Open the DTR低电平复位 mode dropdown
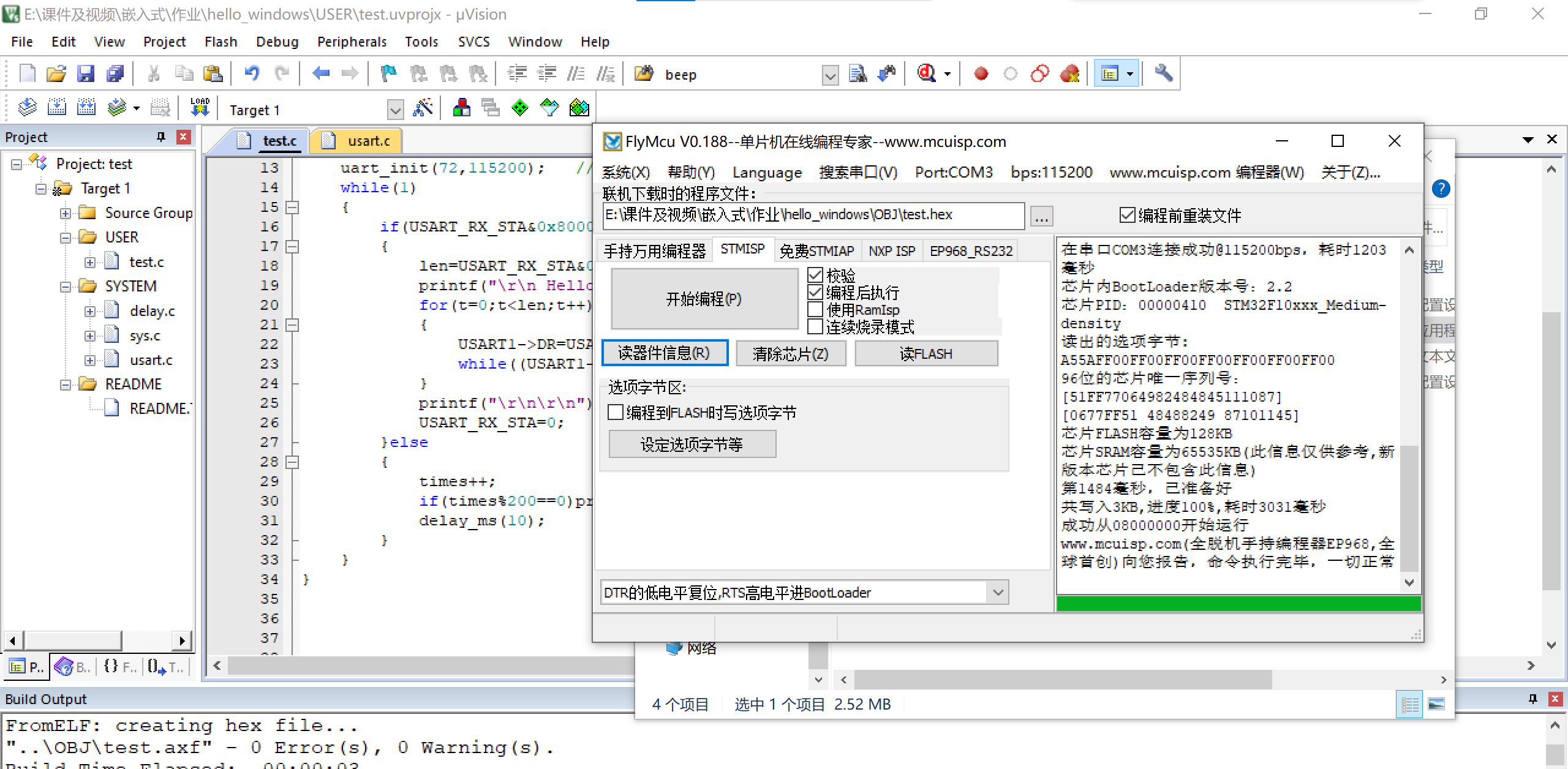Viewport: 1568px width, 769px height. click(998, 592)
